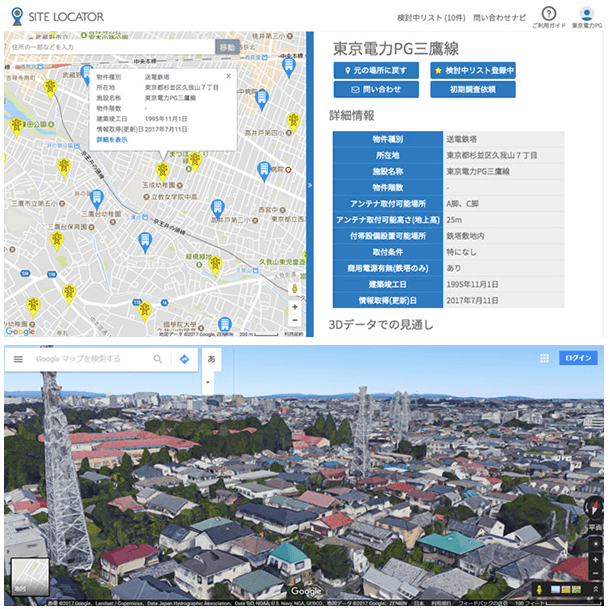Expand the imagery strip double chevron
This screenshot has height=609, width=610.
click(596, 590)
